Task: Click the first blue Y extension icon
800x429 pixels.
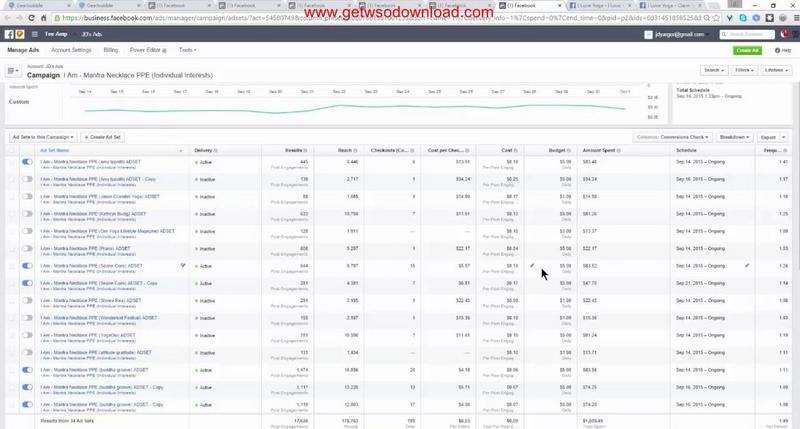Action: pos(730,18)
